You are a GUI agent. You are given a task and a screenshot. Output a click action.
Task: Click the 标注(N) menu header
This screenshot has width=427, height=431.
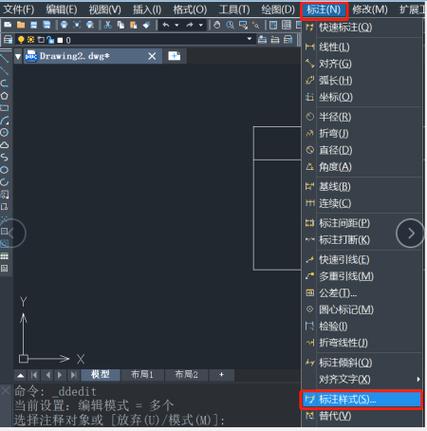pyautogui.click(x=324, y=10)
